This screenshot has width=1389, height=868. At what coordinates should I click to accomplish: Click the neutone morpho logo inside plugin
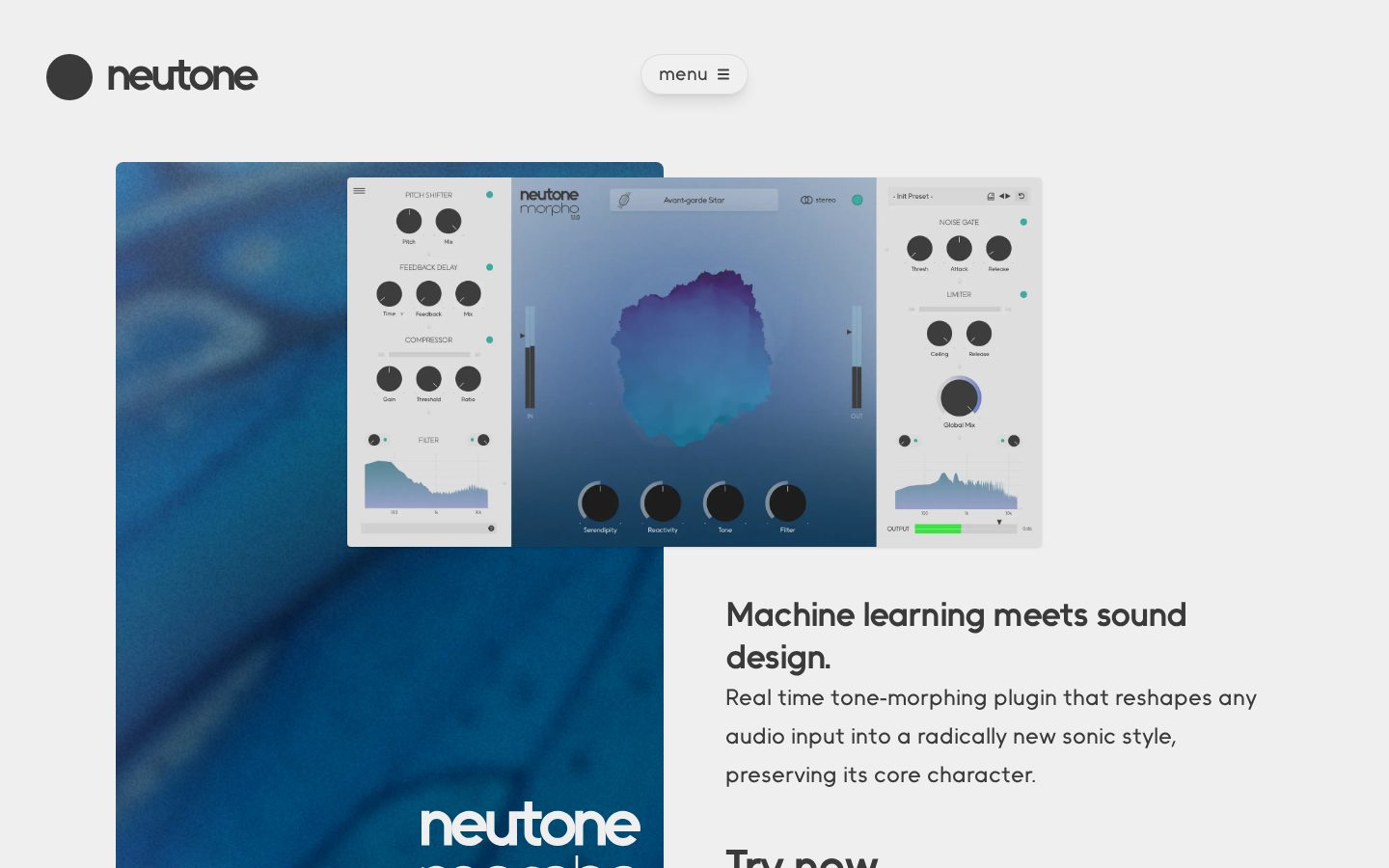point(550,203)
